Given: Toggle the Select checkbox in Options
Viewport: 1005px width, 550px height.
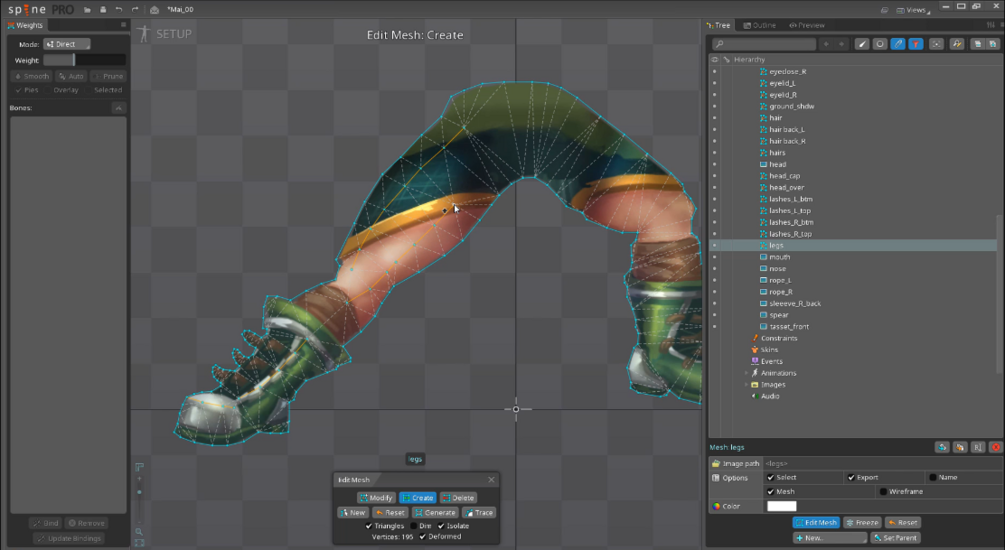Looking at the screenshot, I should coord(770,478).
